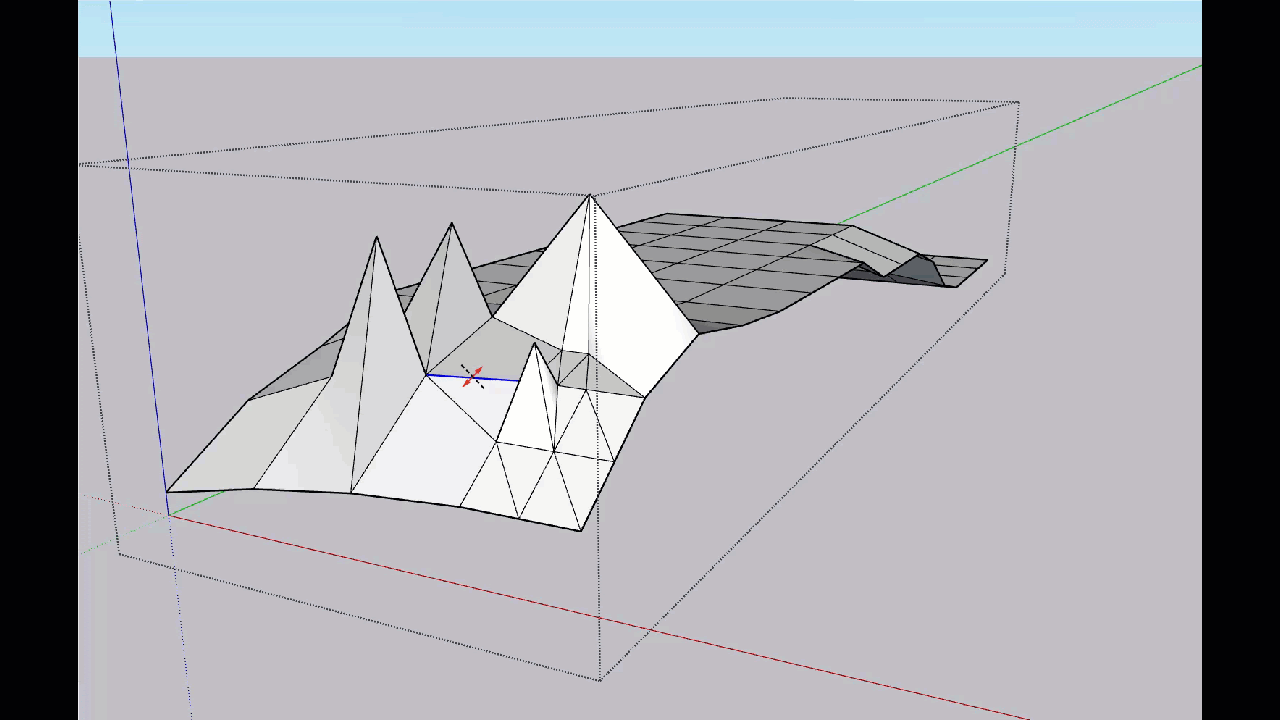Viewport: 1280px width, 720px height.
Task: Select the front bottom bounding box corner
Action: click(598, 680)
